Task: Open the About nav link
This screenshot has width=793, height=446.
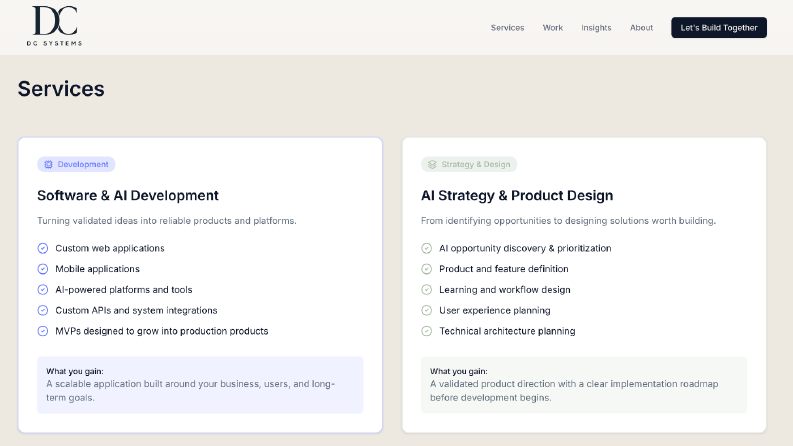Action: click(x=641, y=28)
